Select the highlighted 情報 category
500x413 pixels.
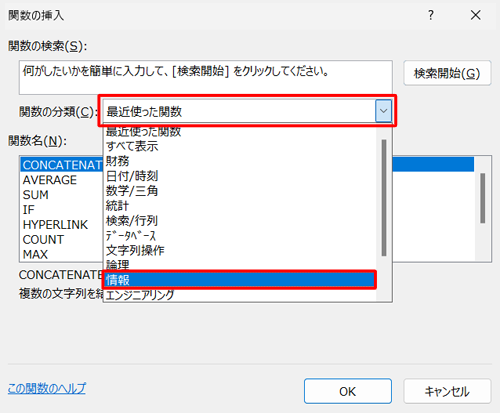(x=239, y=280)
